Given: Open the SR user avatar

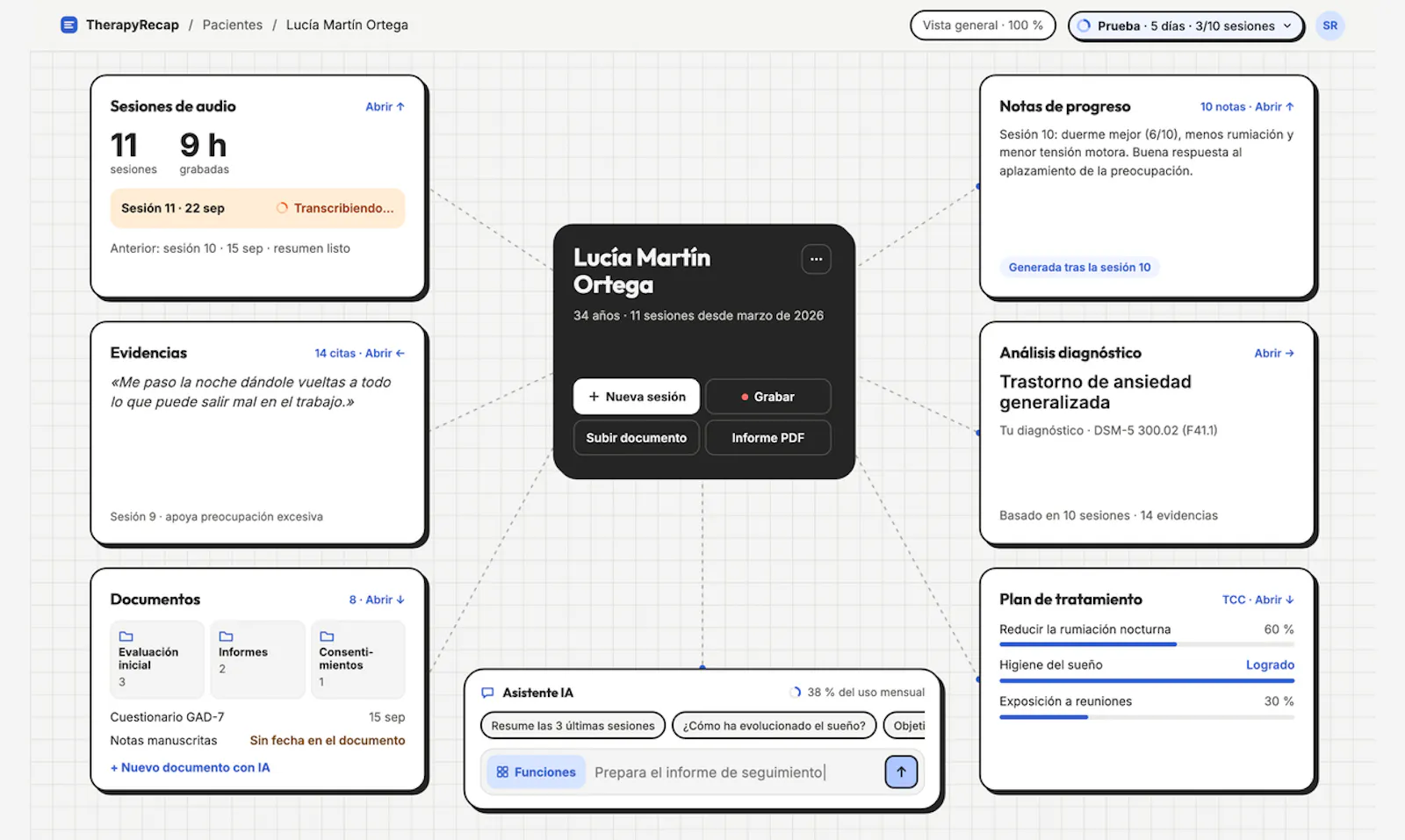Looking at the screenshot, I should [x=1329, y=25].
